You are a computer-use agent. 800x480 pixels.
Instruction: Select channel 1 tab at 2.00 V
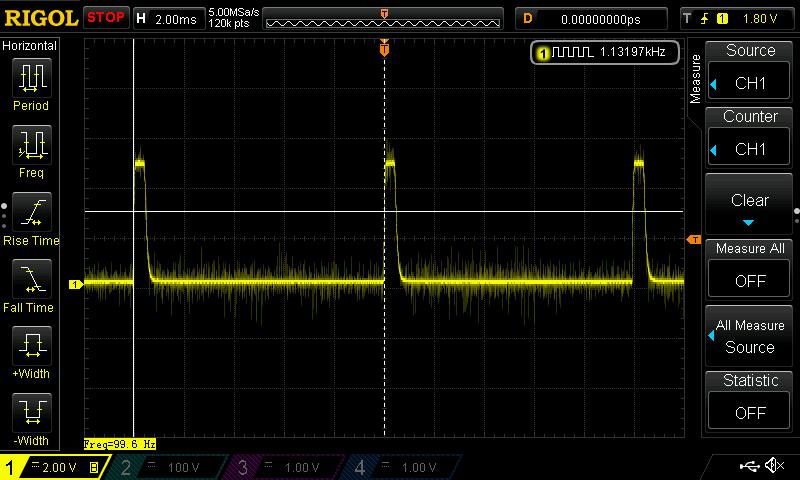(53, 467)
